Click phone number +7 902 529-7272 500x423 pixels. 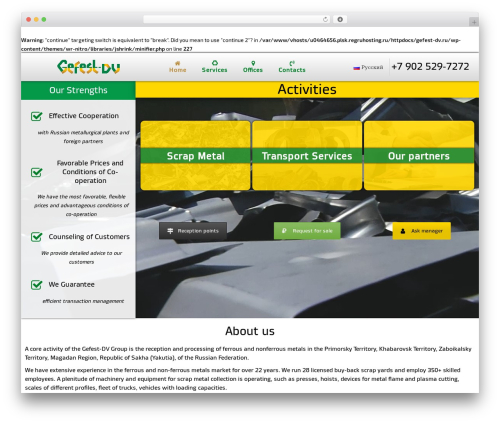pyautogui.click(x=430, y=67)
